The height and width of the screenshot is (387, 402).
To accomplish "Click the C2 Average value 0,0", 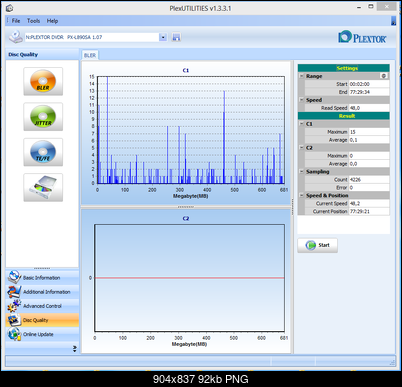I will tap(369, 164).
